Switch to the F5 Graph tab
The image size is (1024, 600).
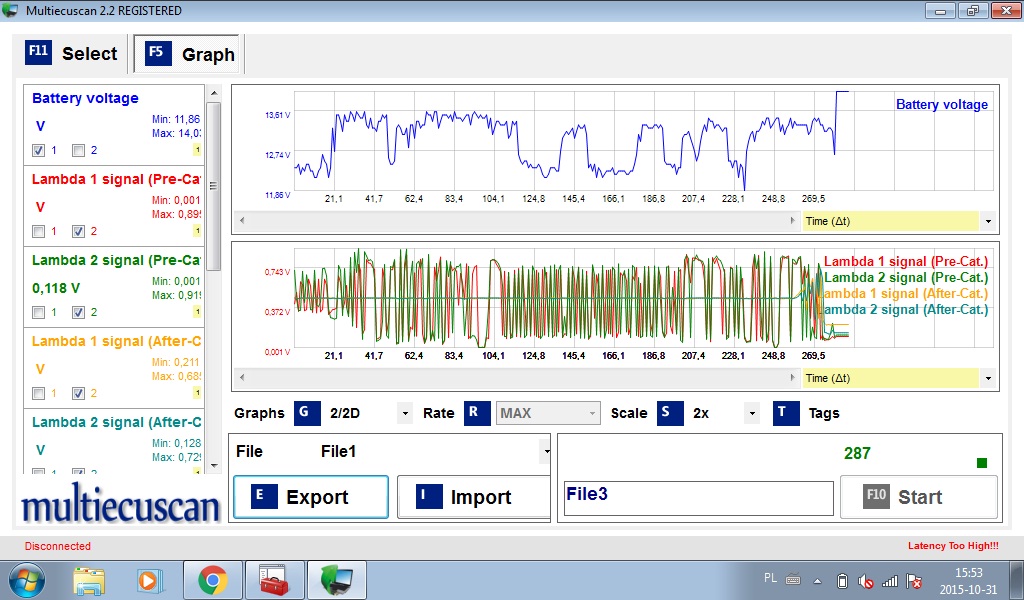point(190,54)
